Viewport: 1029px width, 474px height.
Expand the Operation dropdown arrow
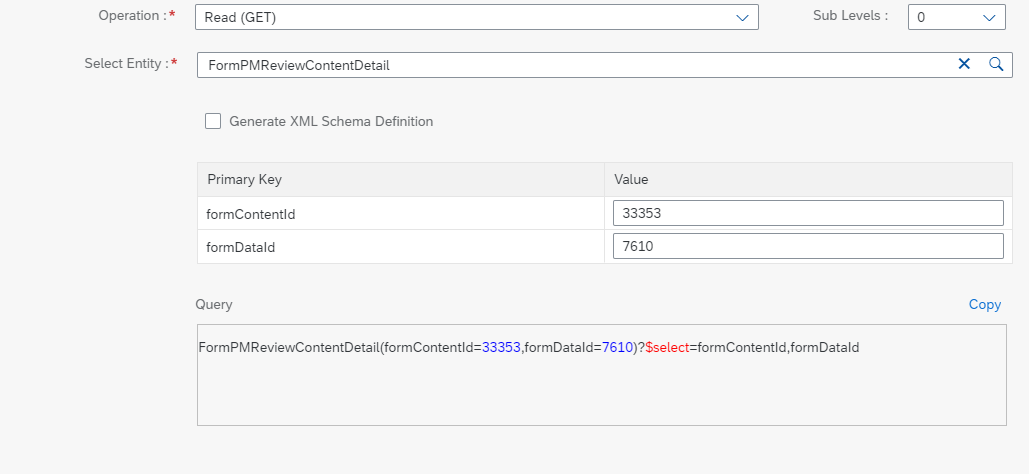tap(742, 18)
